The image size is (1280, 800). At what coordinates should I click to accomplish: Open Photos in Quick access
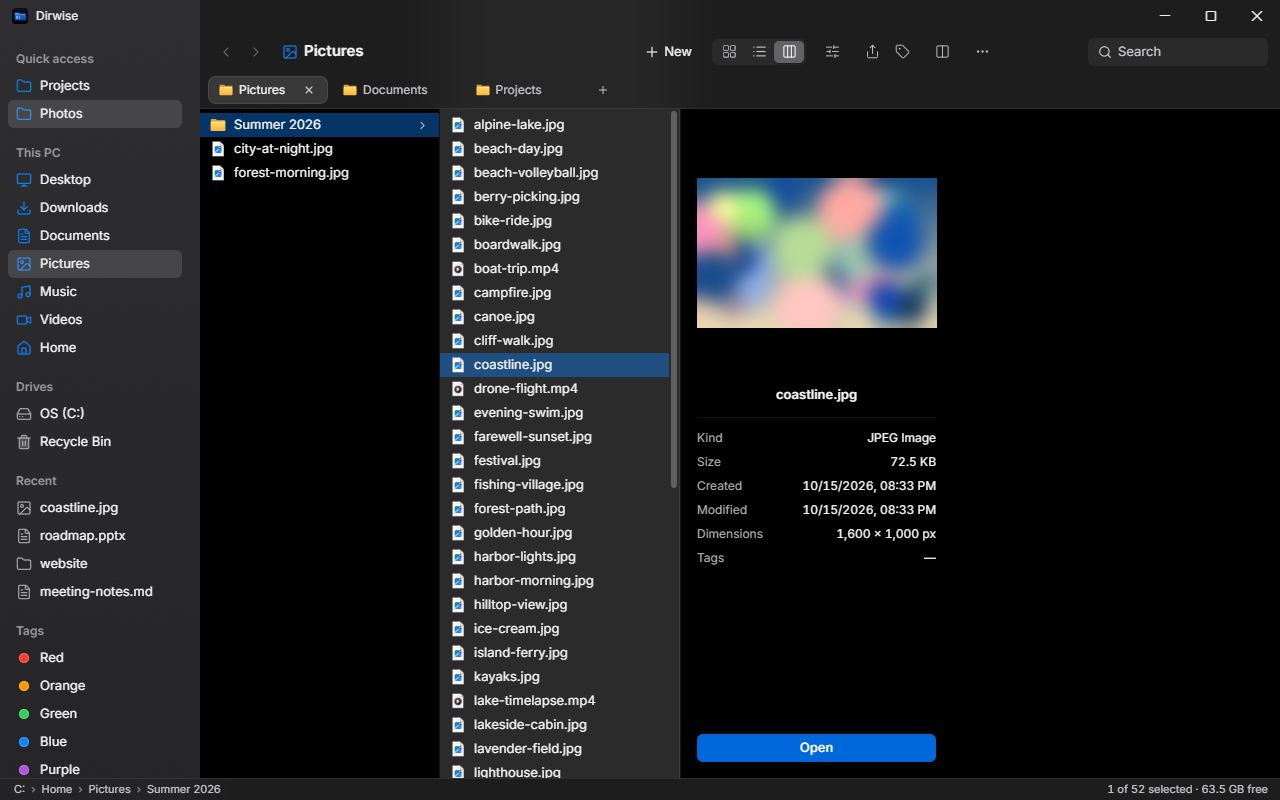pyautogui.click(x=95, y=114)
